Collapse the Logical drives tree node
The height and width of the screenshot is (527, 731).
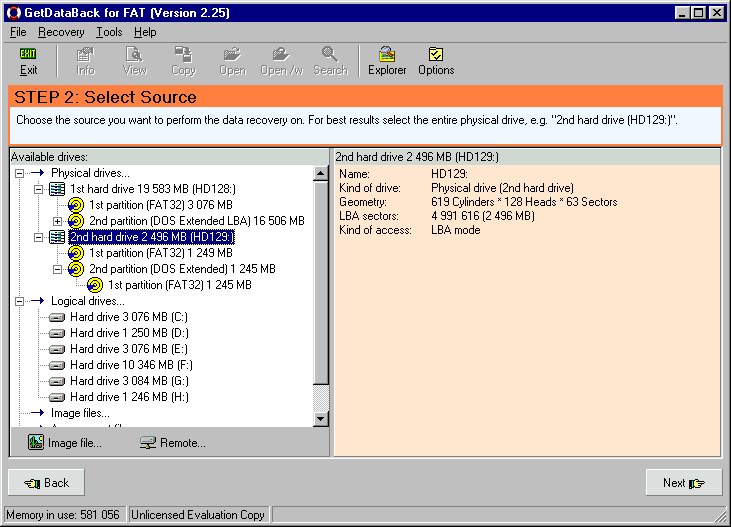pos(21,301)
